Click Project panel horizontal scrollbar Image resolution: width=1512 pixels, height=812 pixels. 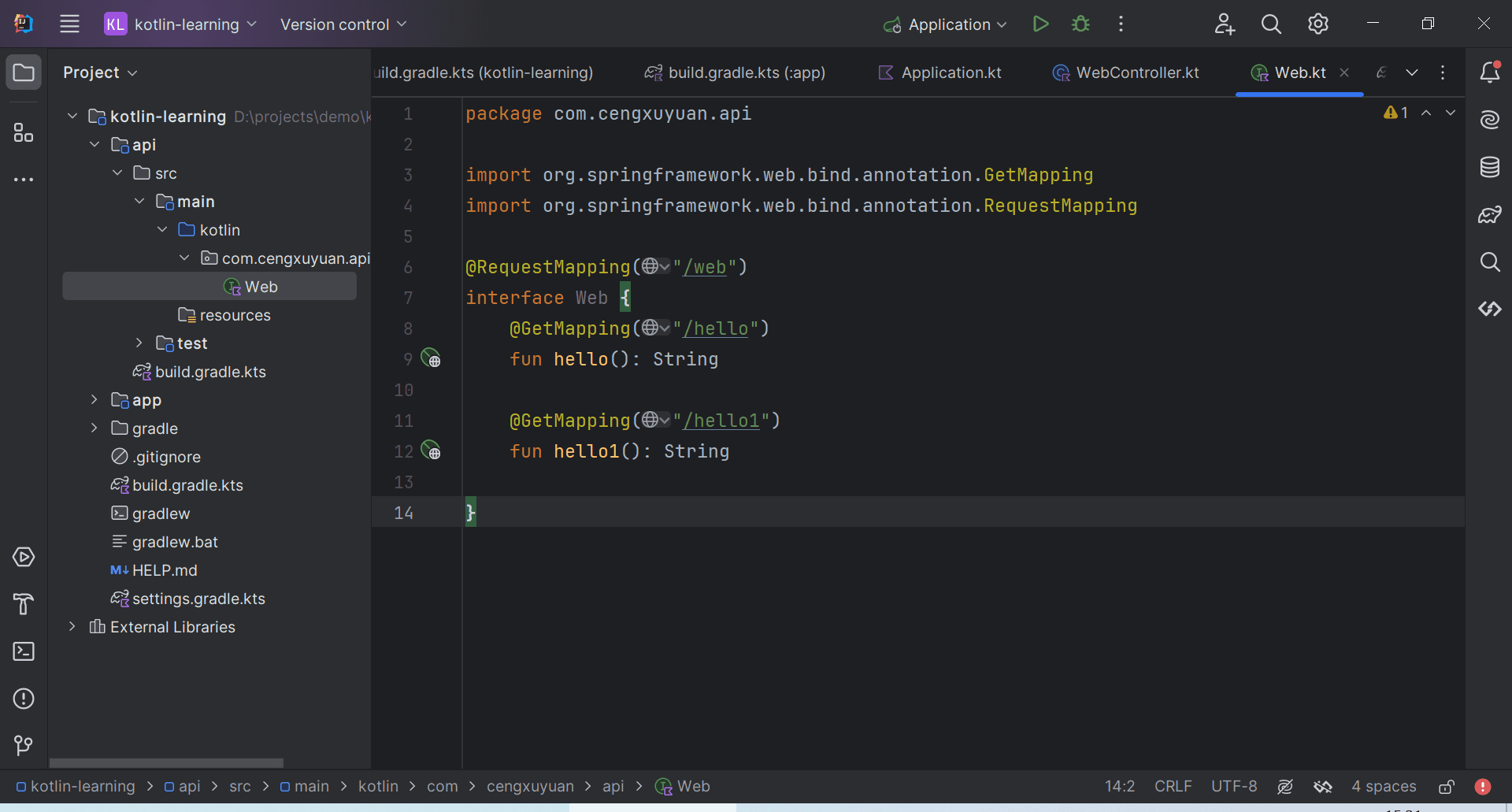click(x=166, y=762)
